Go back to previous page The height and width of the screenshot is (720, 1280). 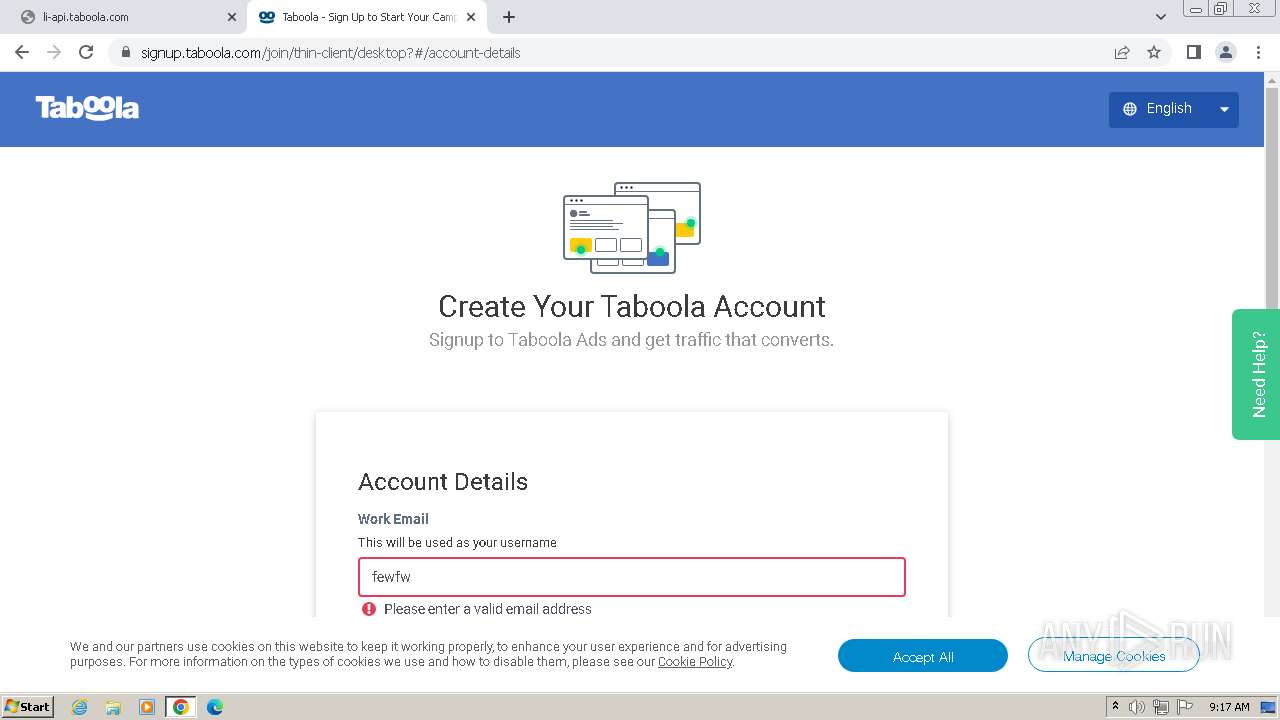pos(22,52)
